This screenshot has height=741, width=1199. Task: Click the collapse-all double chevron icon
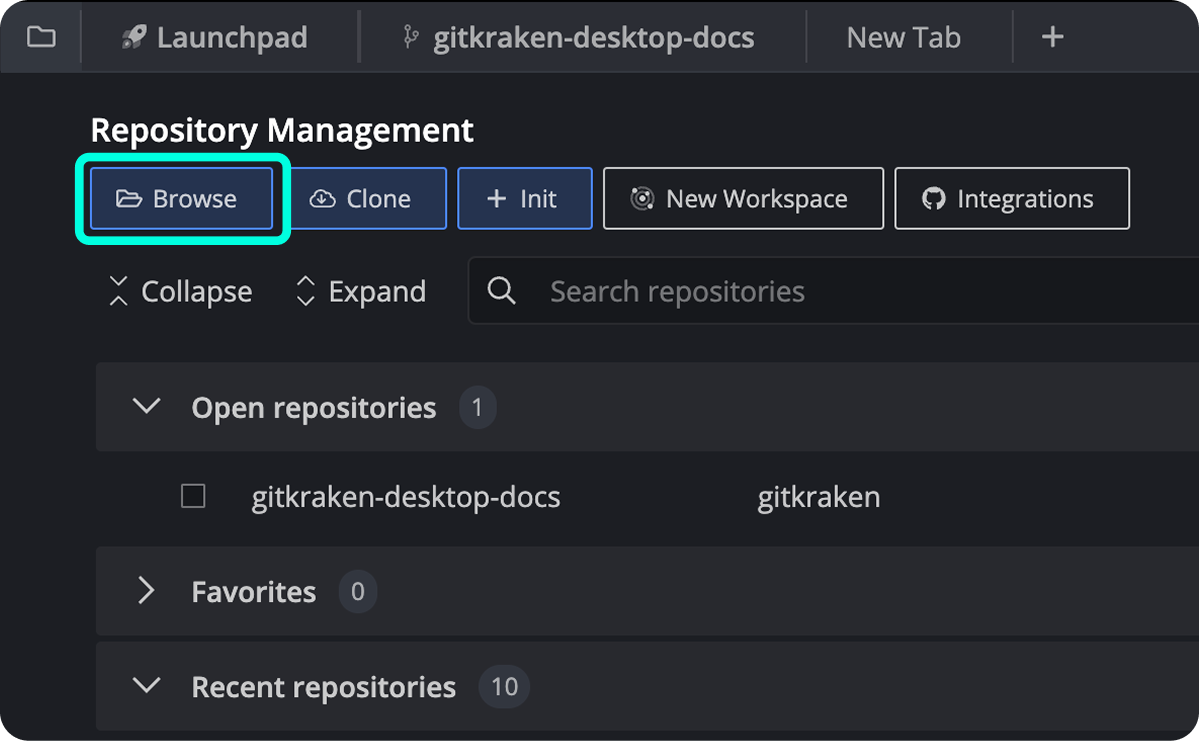(x=117, y=290)
